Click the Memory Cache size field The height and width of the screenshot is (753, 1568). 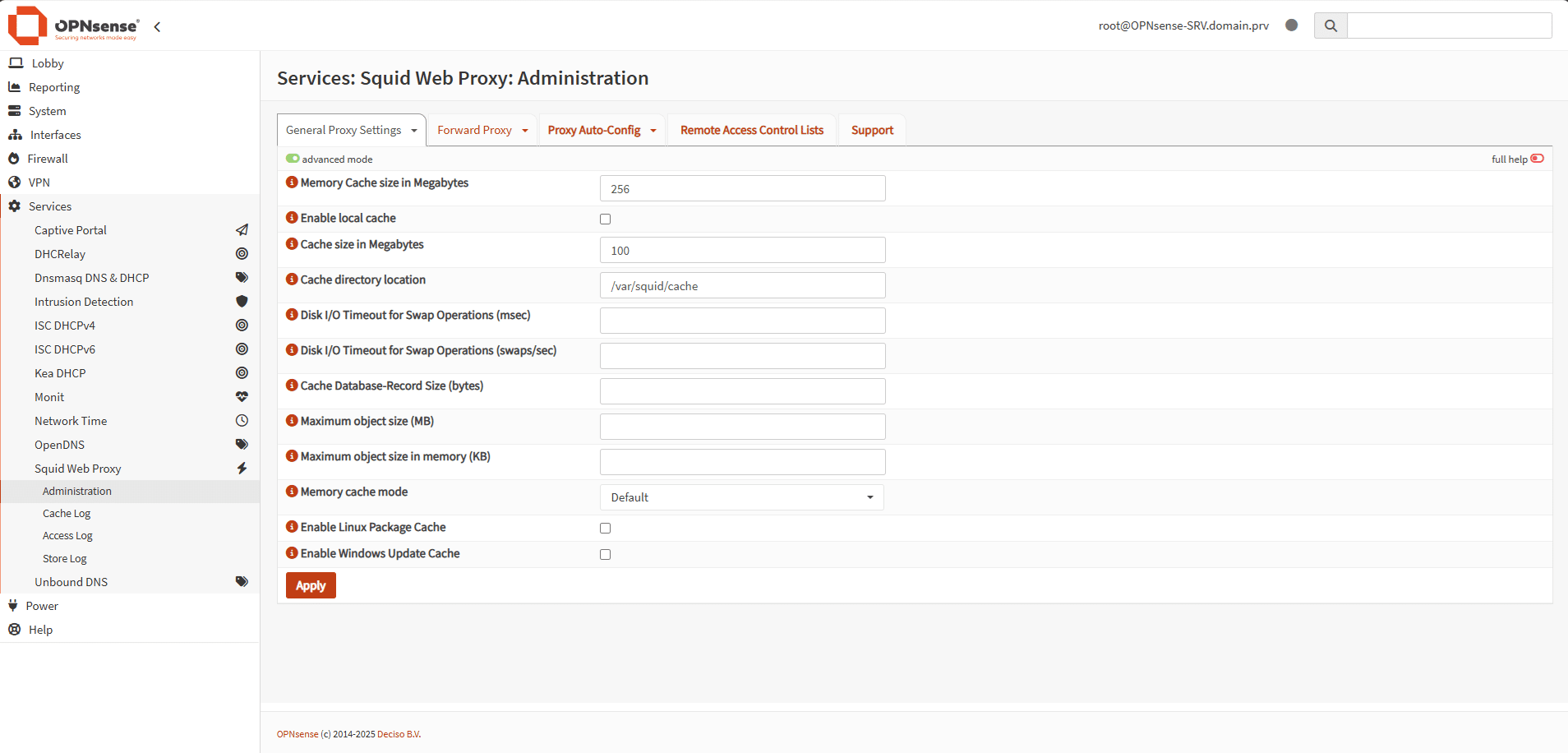742,188
